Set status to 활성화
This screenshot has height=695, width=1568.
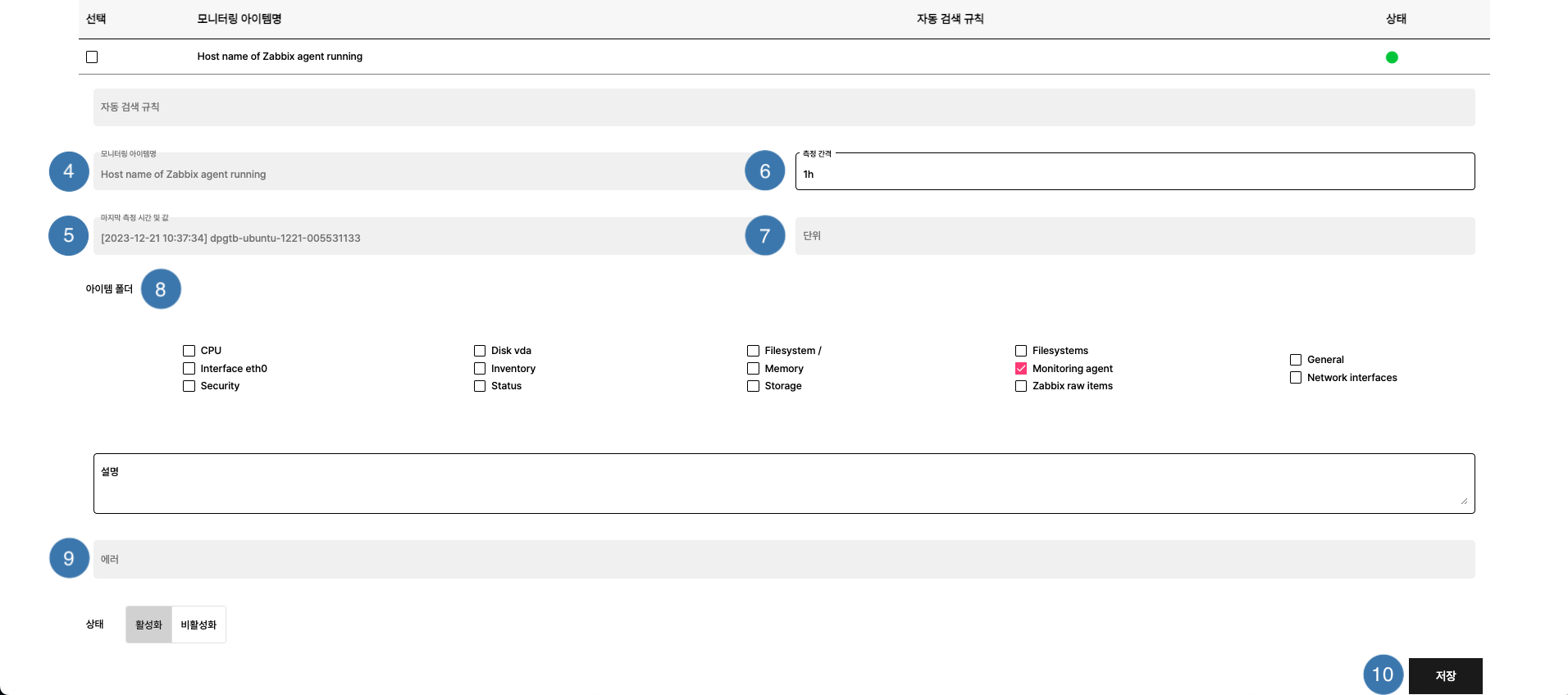[148, 625]
